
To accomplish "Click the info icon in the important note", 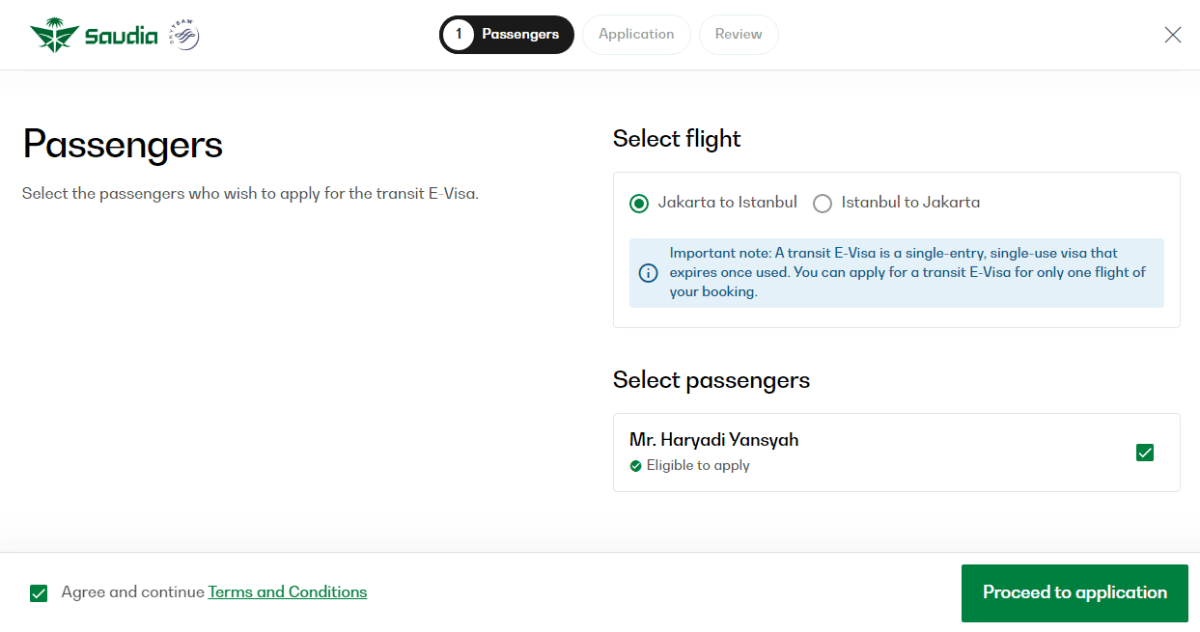I will point(648,273).
